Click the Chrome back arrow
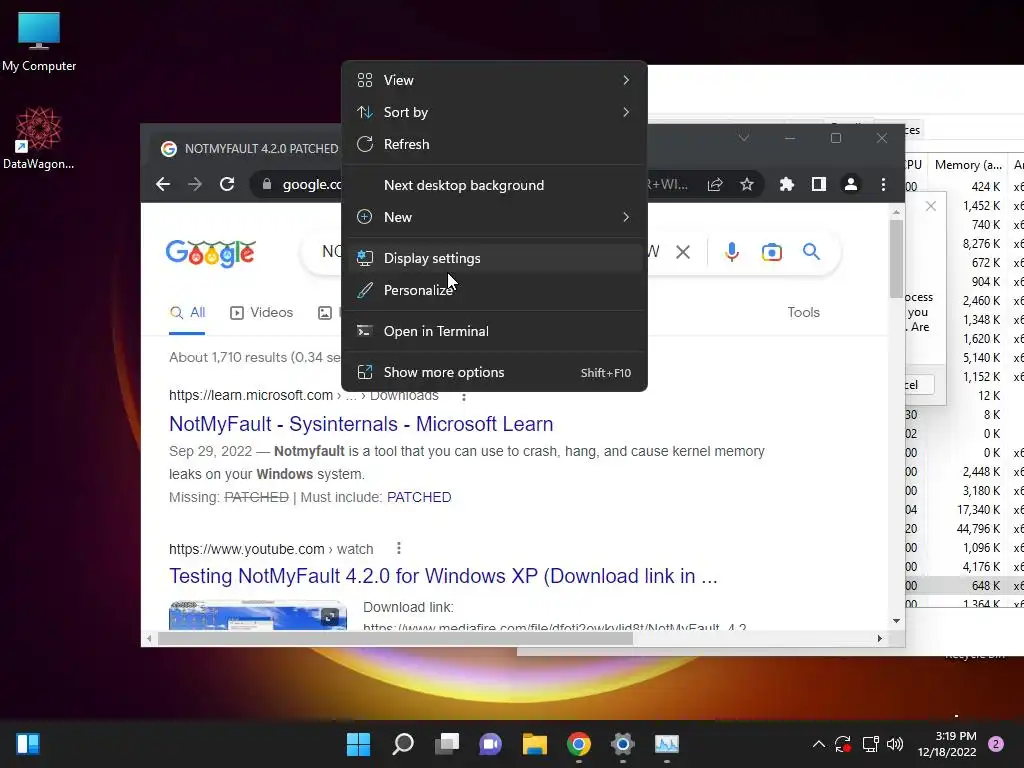 point(163,185)
